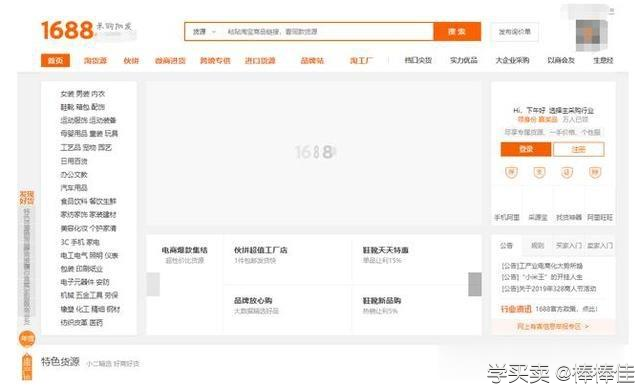
Task: Open the 手机阿里 shortcut
Action: [507, 217]
